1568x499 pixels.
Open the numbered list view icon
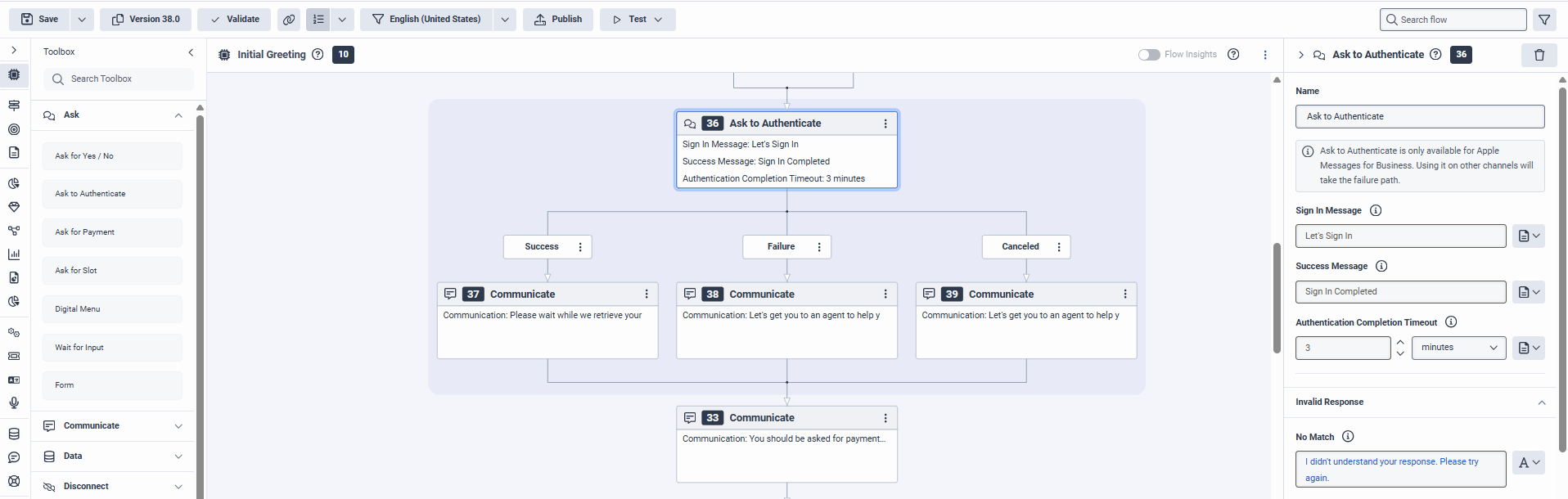coord(318,20)
